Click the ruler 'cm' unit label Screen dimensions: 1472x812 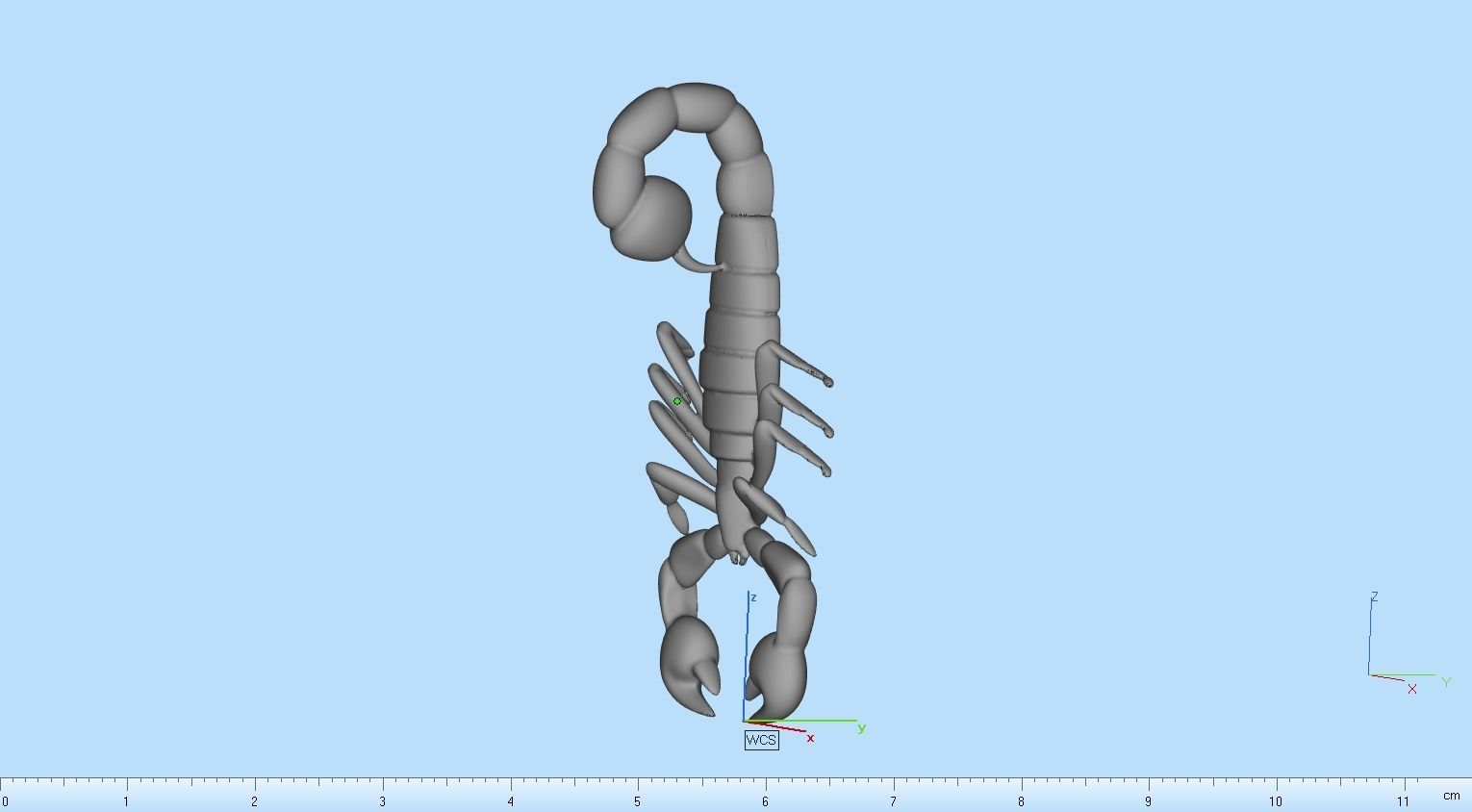(1451, 796)
